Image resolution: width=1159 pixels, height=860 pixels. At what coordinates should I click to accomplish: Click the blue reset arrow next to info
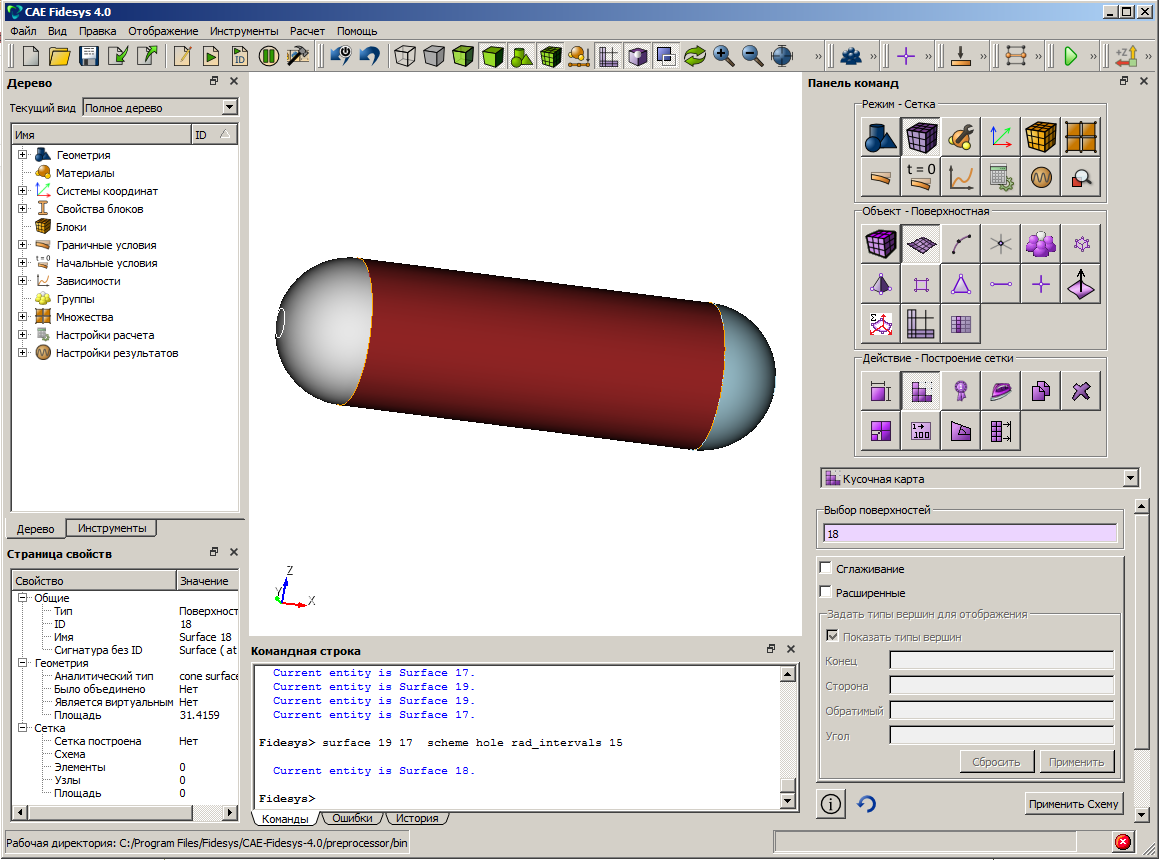pos(866,804)
